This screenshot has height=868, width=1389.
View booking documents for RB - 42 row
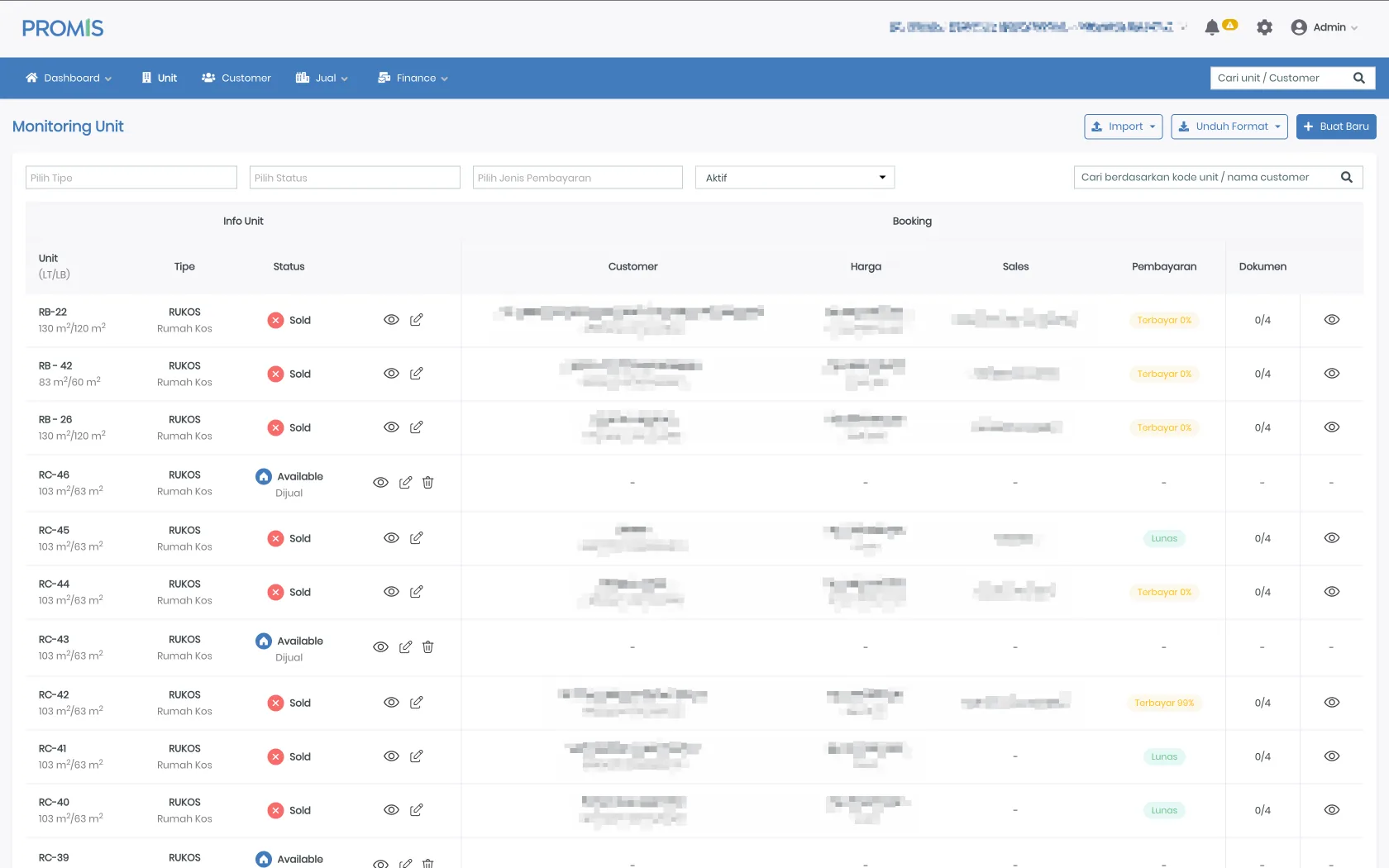[1332, 374]
